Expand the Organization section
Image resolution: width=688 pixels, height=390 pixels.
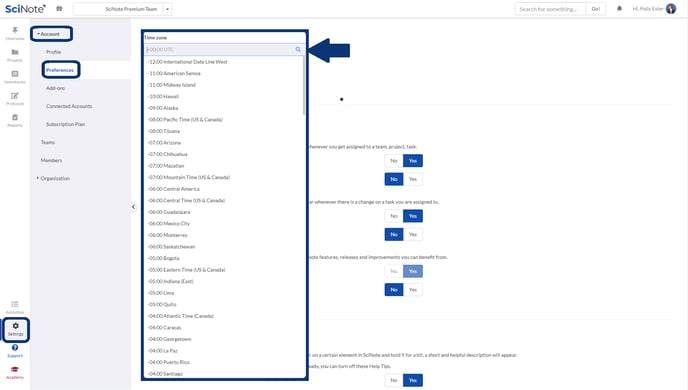[x=54, y=179]
